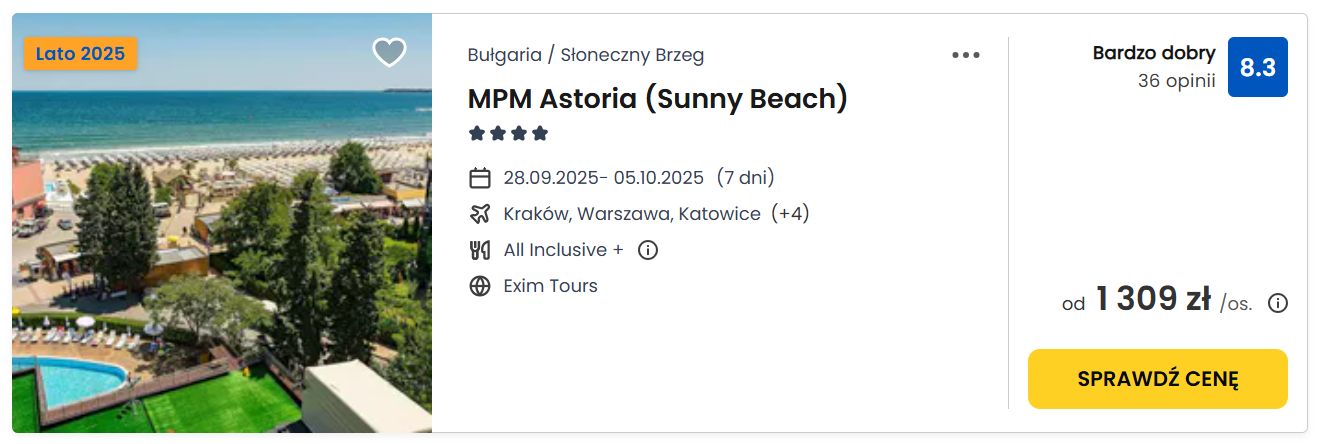Click the four-star hotel rating
The height and width of the screenshot is (444, 1323).
(509, 133)
